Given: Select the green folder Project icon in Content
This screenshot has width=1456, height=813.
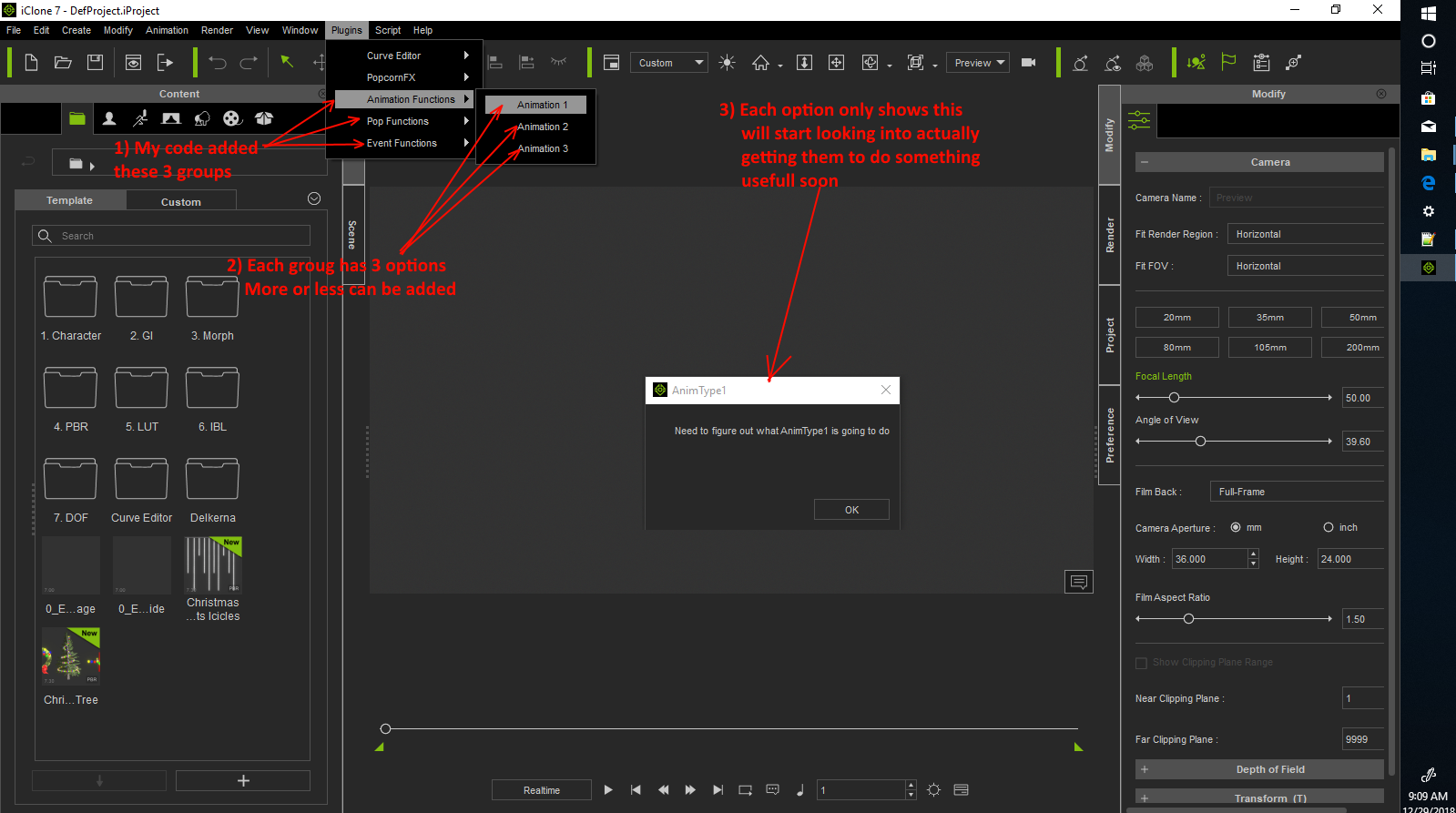Looking at the screenshot, I should [77, 118].
